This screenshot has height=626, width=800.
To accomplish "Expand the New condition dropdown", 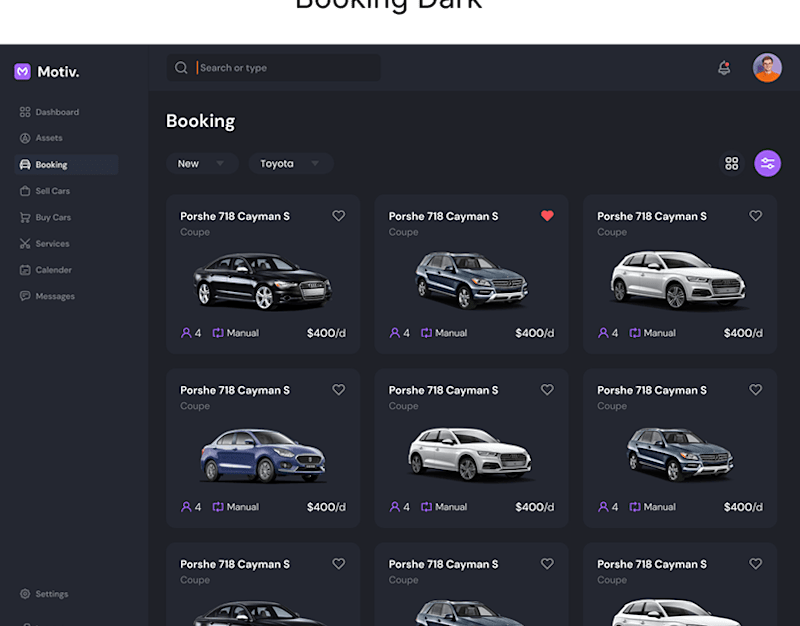I will [x=202, y=163].
